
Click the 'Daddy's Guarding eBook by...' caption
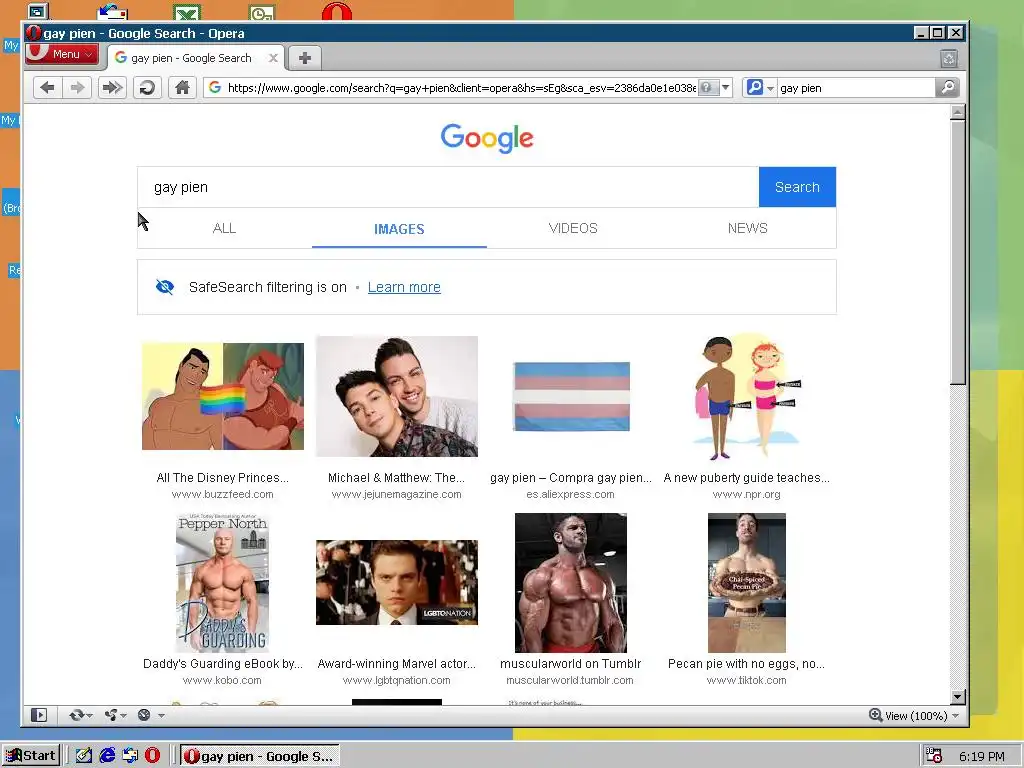[x=223, y=664]
